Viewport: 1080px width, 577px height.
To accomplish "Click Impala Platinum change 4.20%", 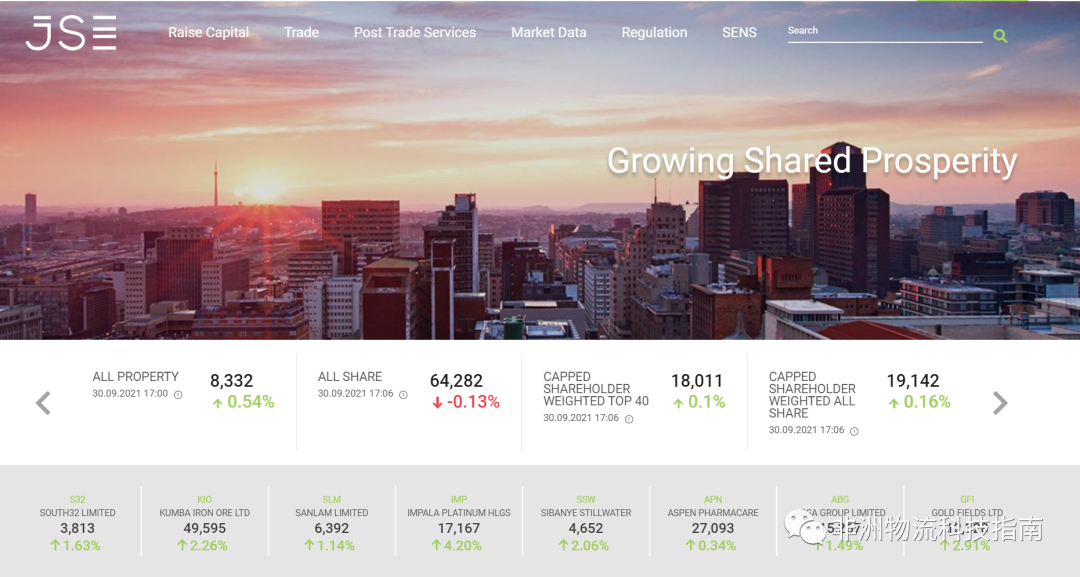I will pos(457,545).
